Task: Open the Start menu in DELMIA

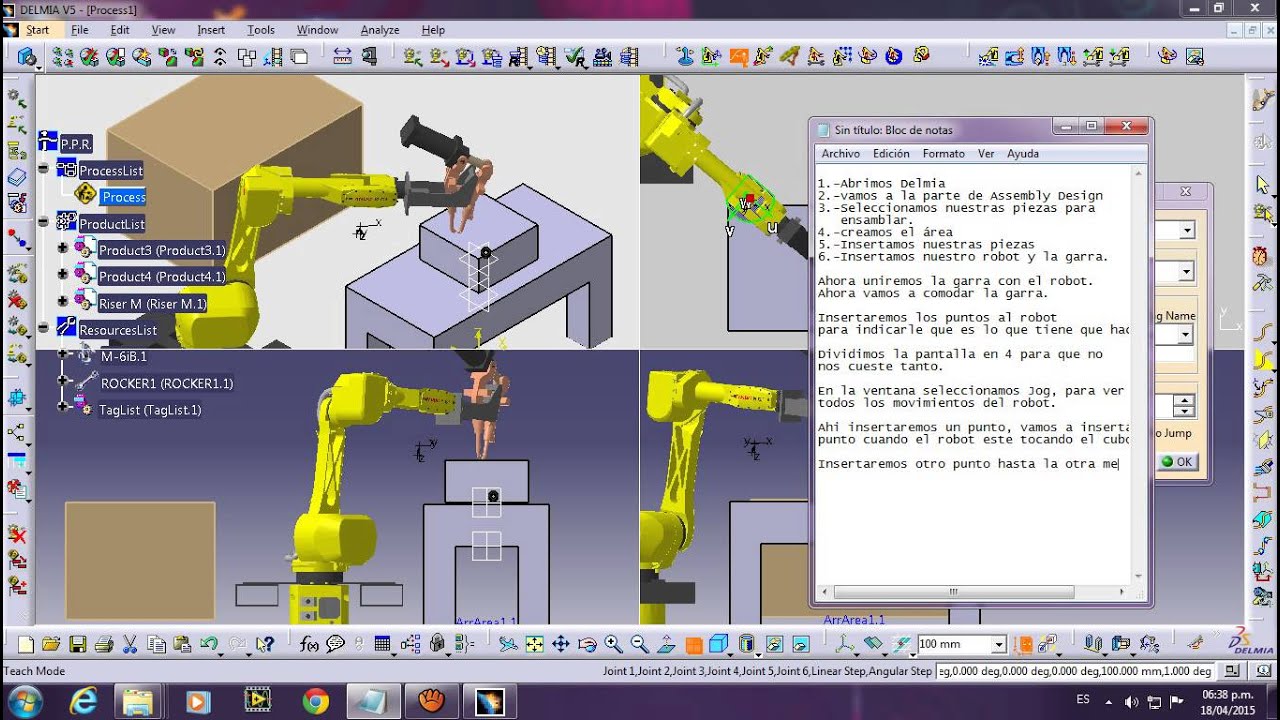Action: click(37, 30)
